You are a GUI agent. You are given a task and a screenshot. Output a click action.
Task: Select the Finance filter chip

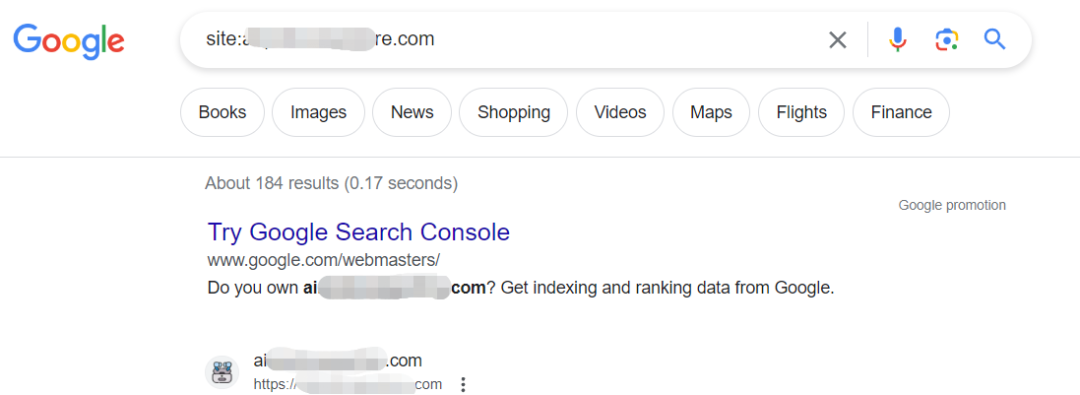901,112
